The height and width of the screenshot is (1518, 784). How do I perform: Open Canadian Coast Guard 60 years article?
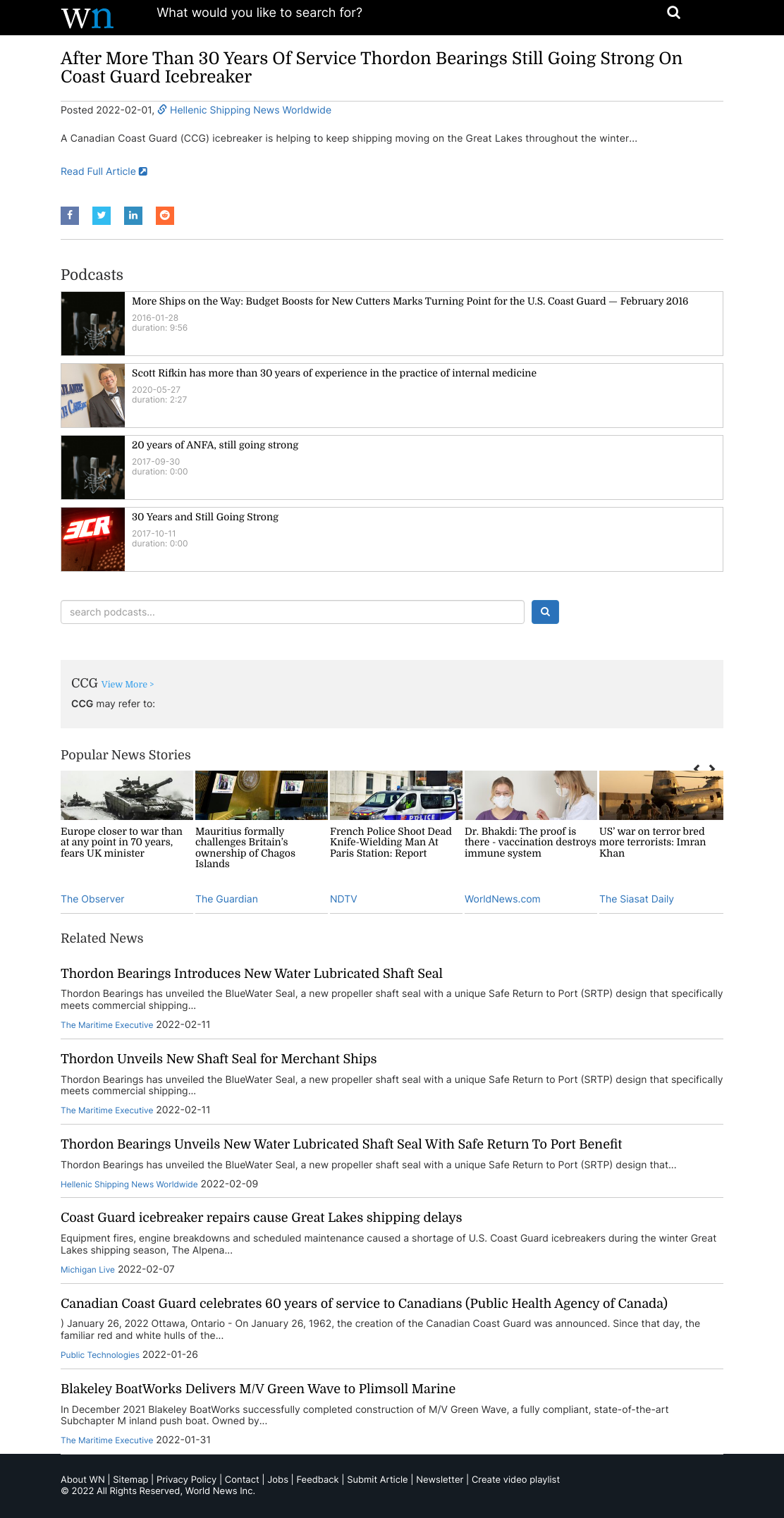pyautogui.click(x=364, y=1304)
